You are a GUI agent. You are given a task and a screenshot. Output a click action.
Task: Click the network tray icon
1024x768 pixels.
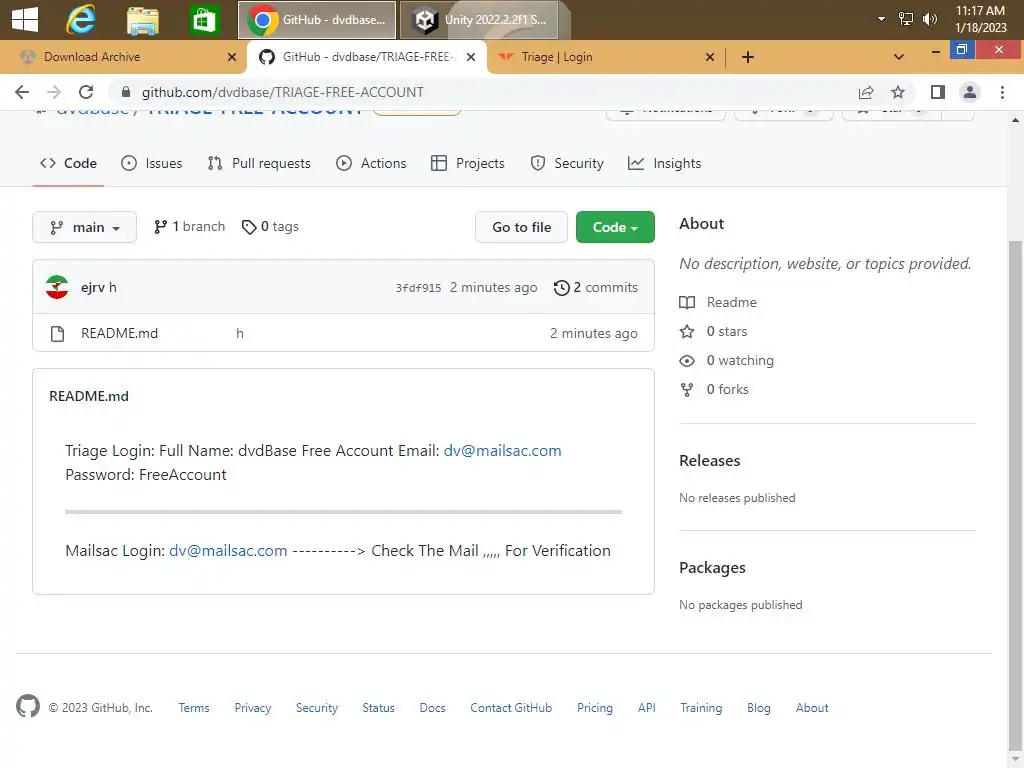[906, 19]
